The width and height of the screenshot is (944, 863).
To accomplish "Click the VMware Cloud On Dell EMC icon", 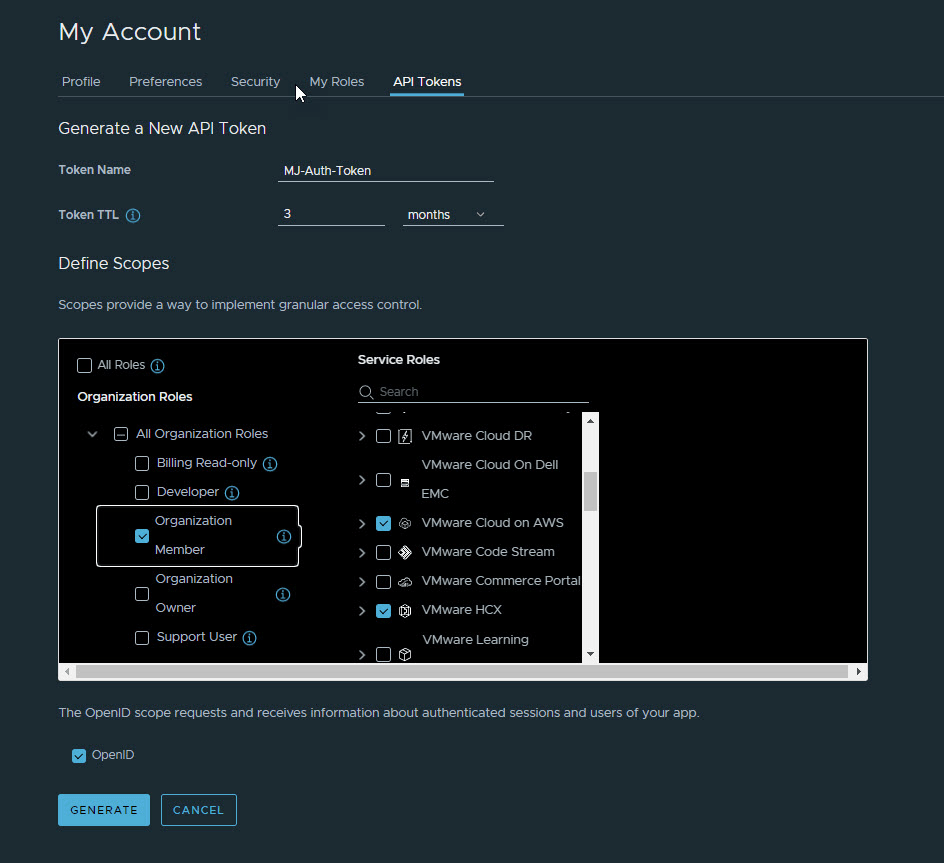I will 405,482.
